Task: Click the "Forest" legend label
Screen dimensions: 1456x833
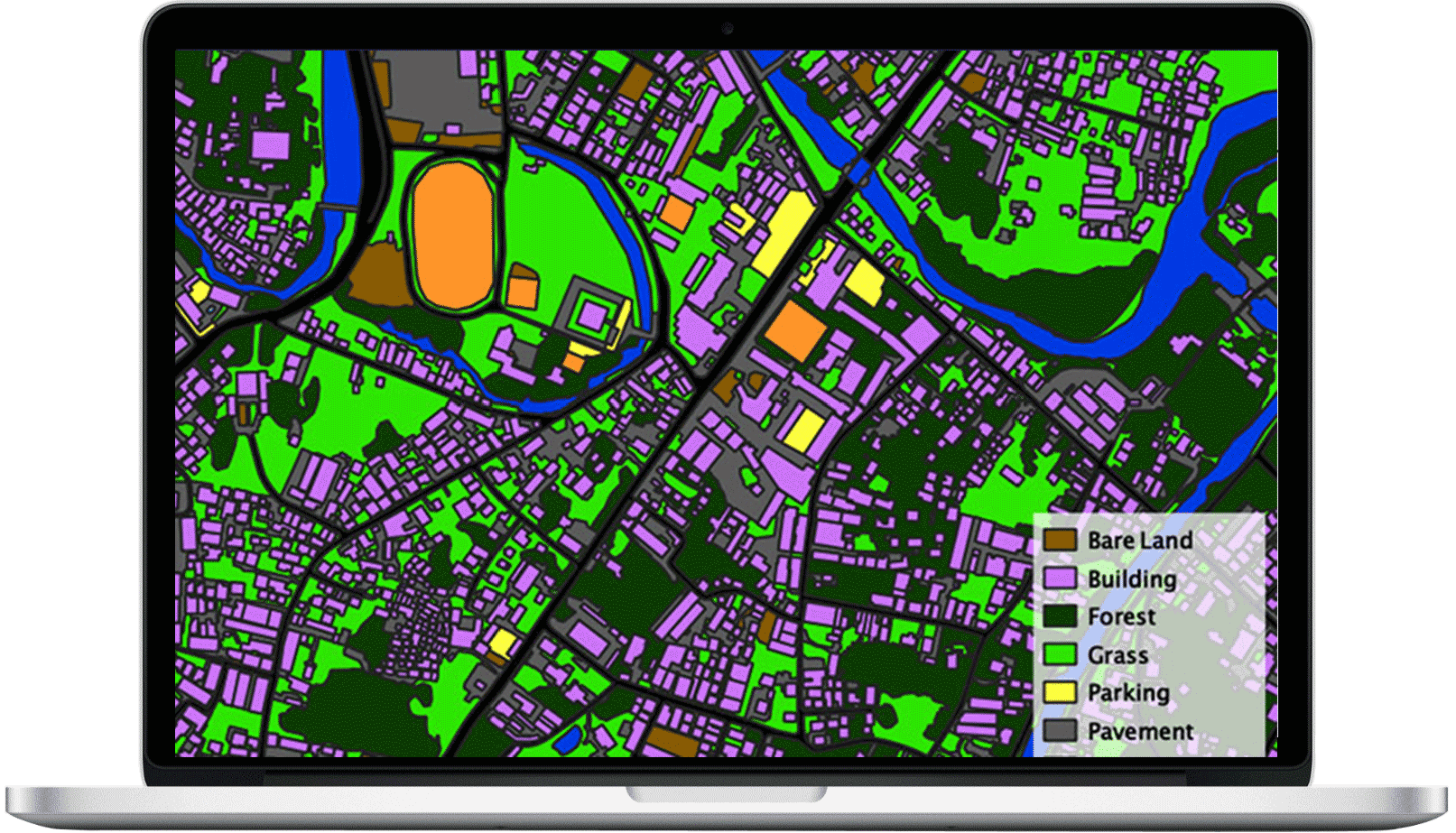Action: point(1121,616)
